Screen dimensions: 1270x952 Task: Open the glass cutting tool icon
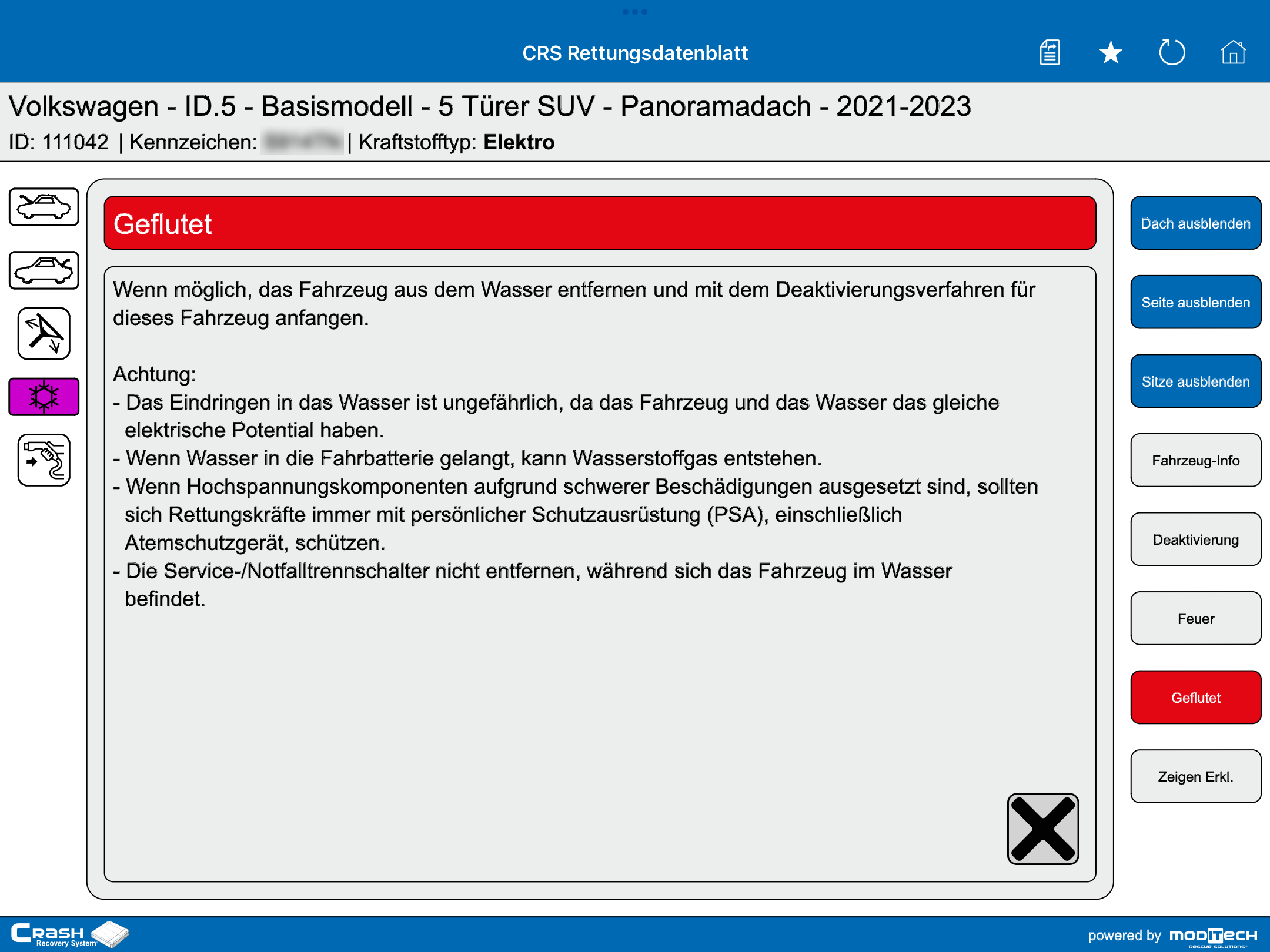coord(44,333)
